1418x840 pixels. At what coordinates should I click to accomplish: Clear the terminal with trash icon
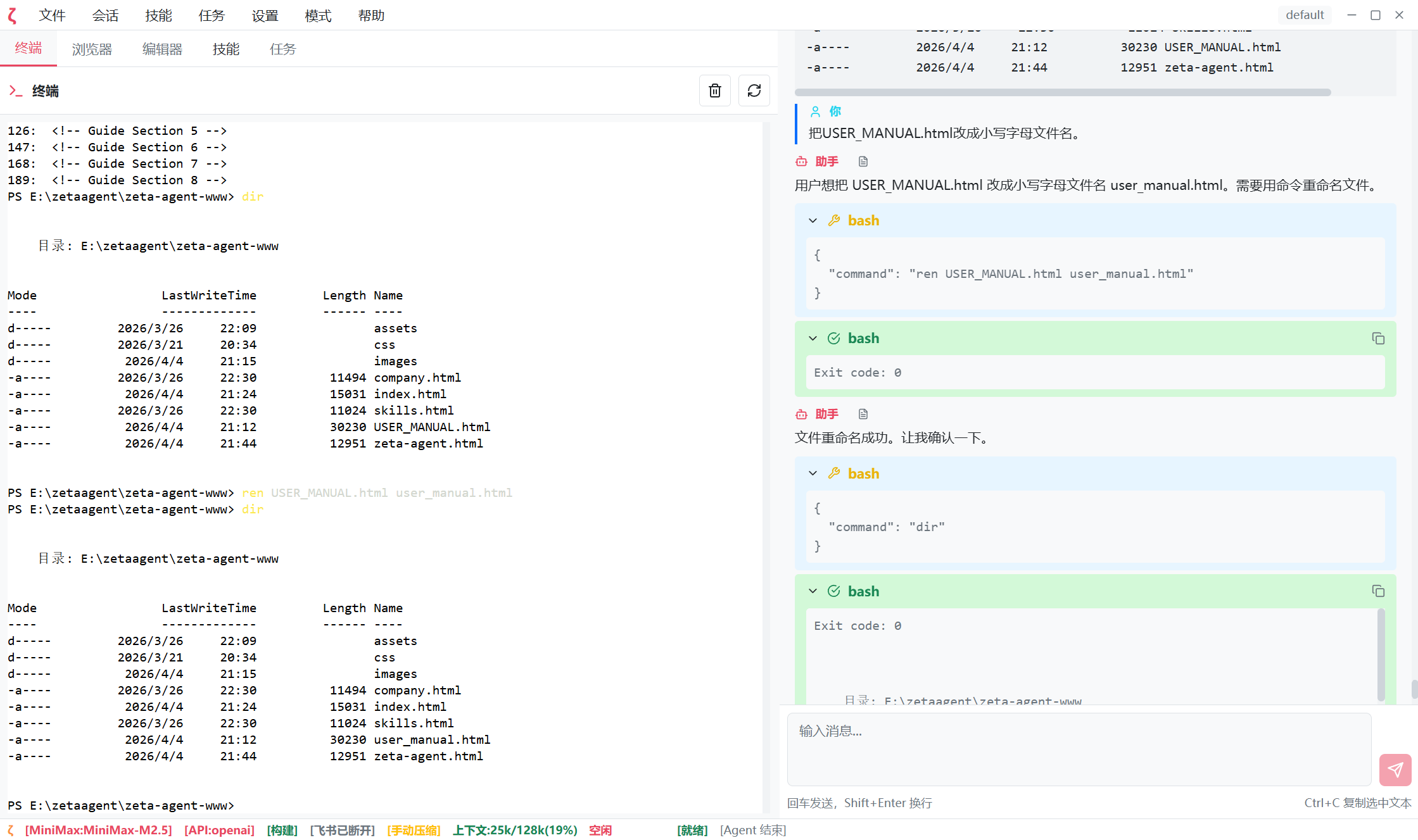[714, 91]
